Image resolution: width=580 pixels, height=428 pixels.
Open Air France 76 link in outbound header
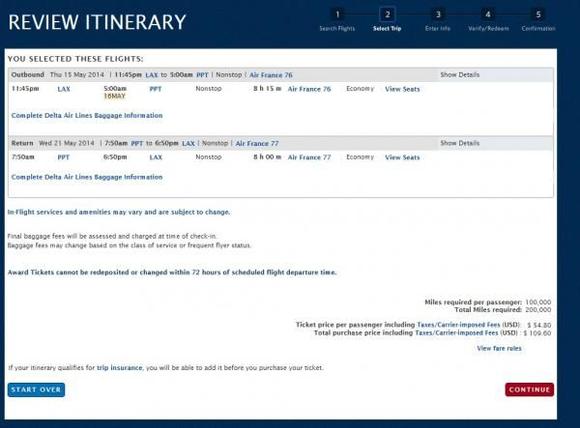tap(271, 75)
